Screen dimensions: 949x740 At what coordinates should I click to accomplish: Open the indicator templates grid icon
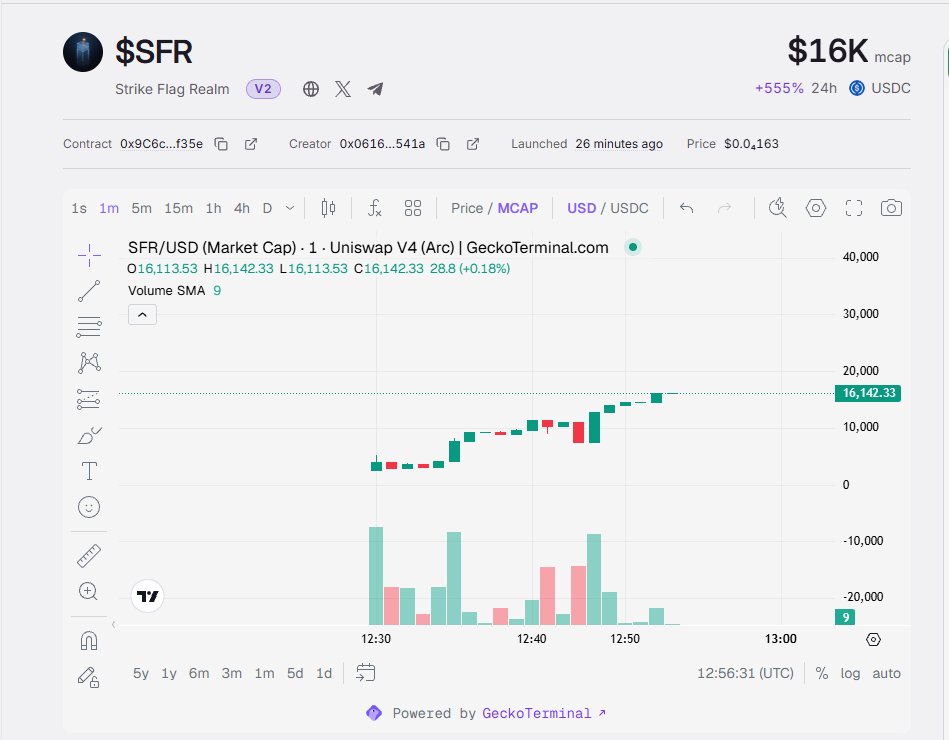413,208
